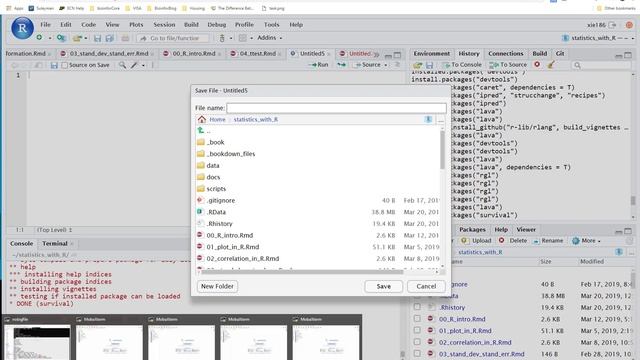Click the Find/Replace magnifier icon in editor
Screen dimensions: 640x360
point(122,65)
